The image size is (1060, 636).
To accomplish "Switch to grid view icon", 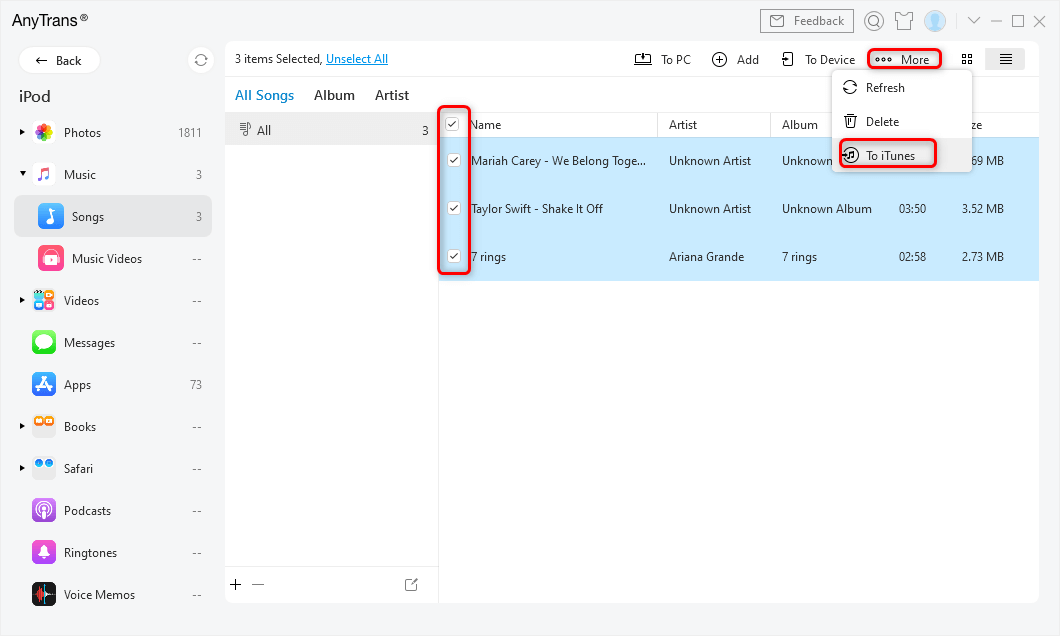I will click(x=967, y=59).
